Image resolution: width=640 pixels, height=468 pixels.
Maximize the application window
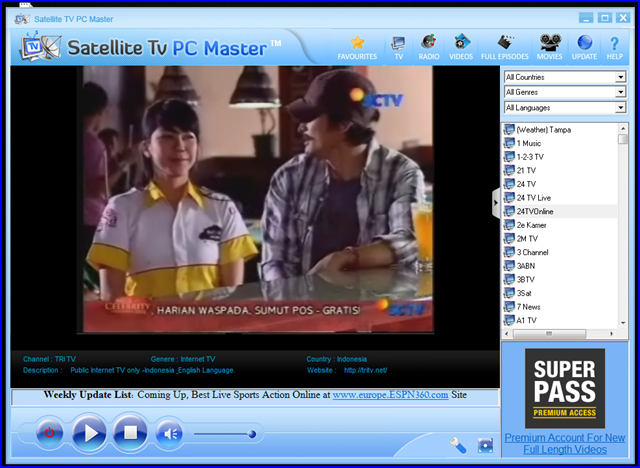pos(604,18)
